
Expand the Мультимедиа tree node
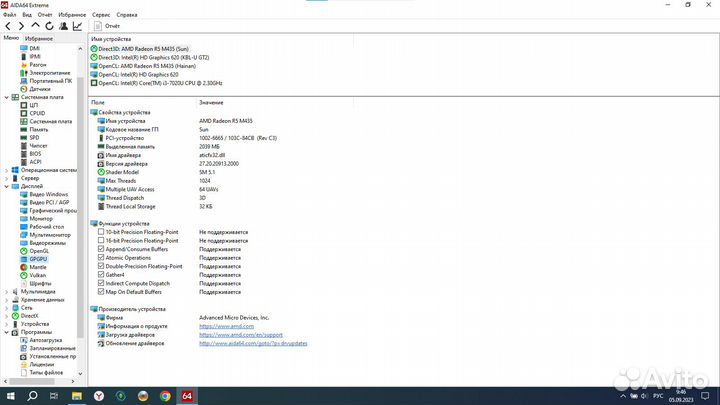[6, 292]
